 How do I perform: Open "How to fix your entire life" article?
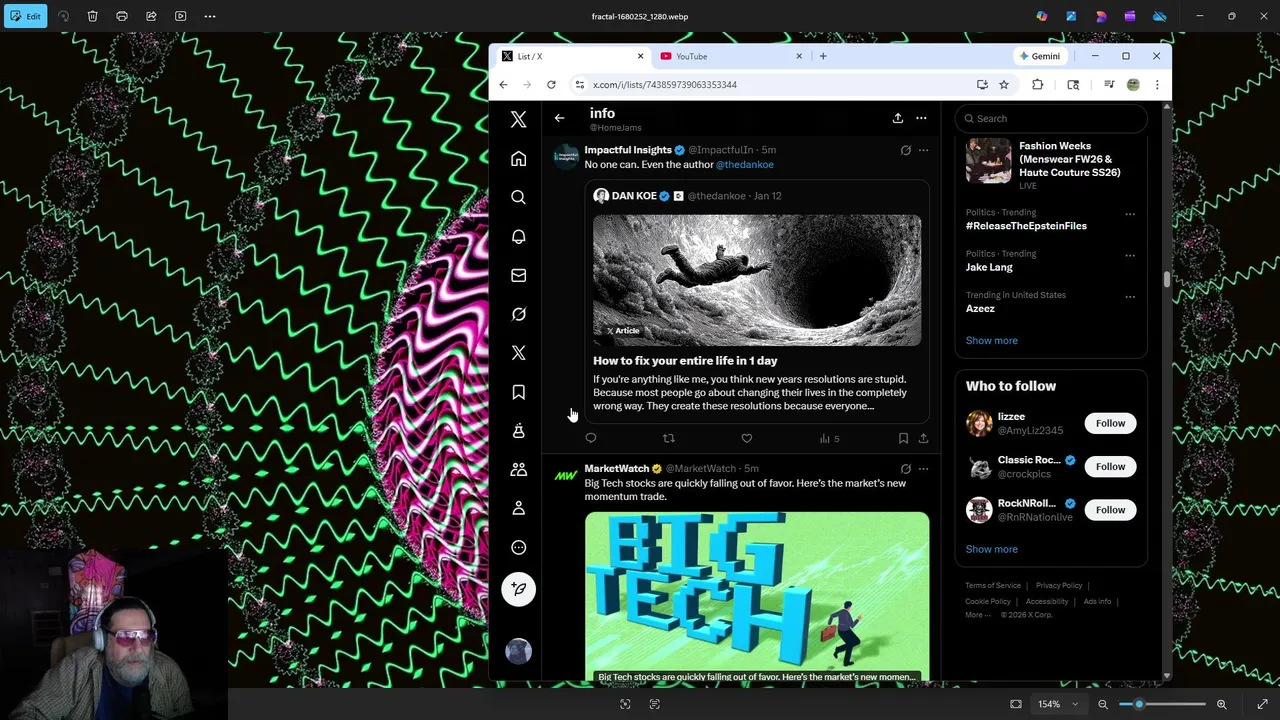coord(685,360)
